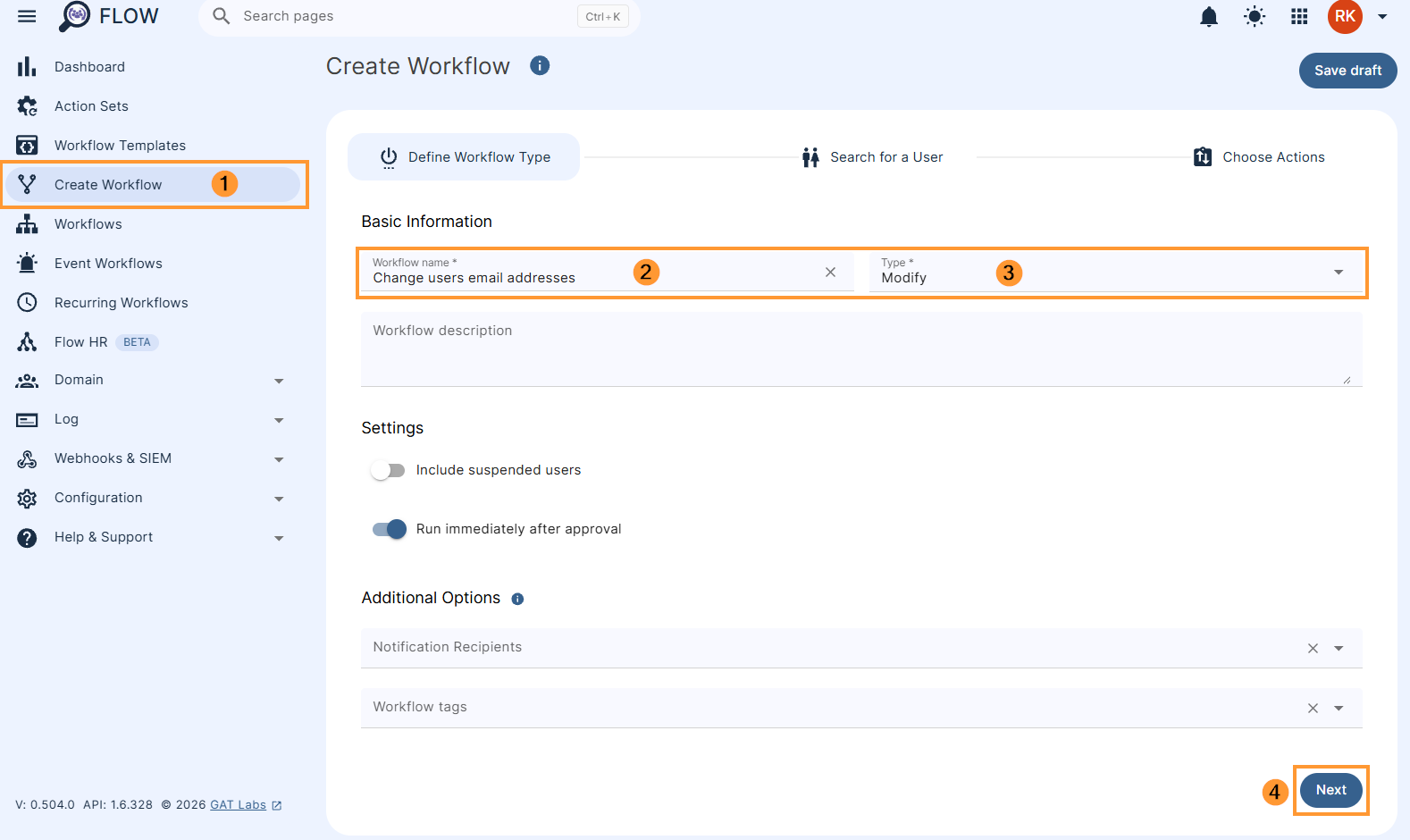Click into the Workflow description textarea
This screenshot has width=1410, height=840.
coord(861,349)
